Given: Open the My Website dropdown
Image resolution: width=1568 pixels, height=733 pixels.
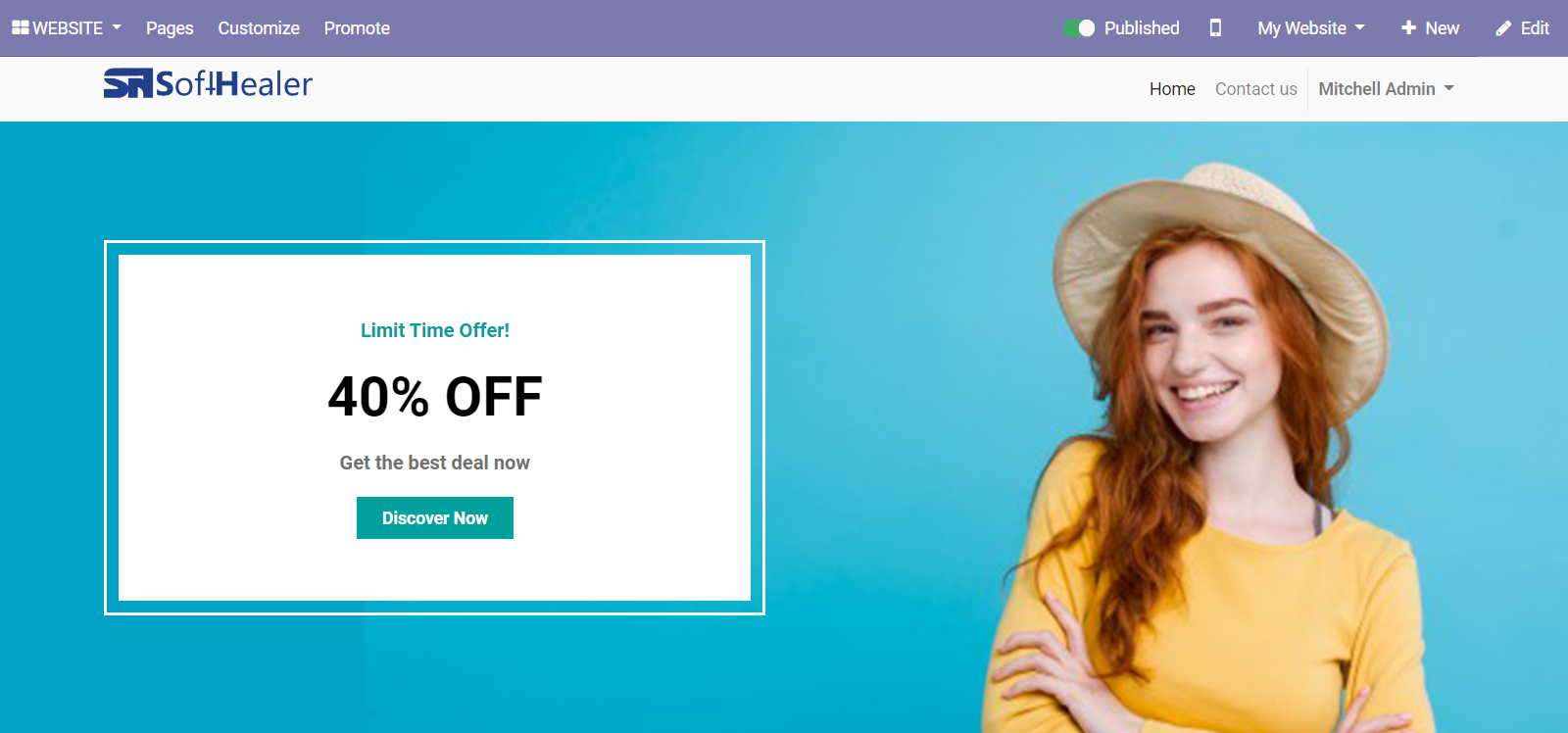Looking at the screenshot, I should click(1311, 28).
